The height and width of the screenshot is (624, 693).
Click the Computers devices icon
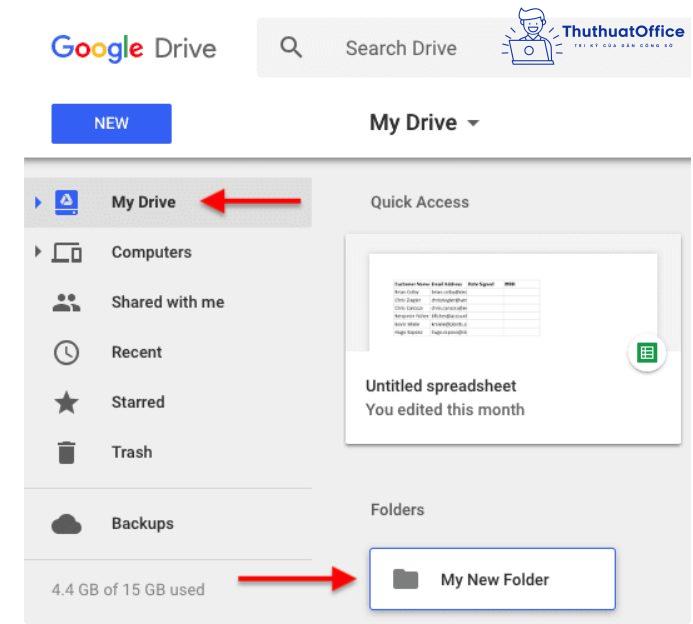pos(66,253)
